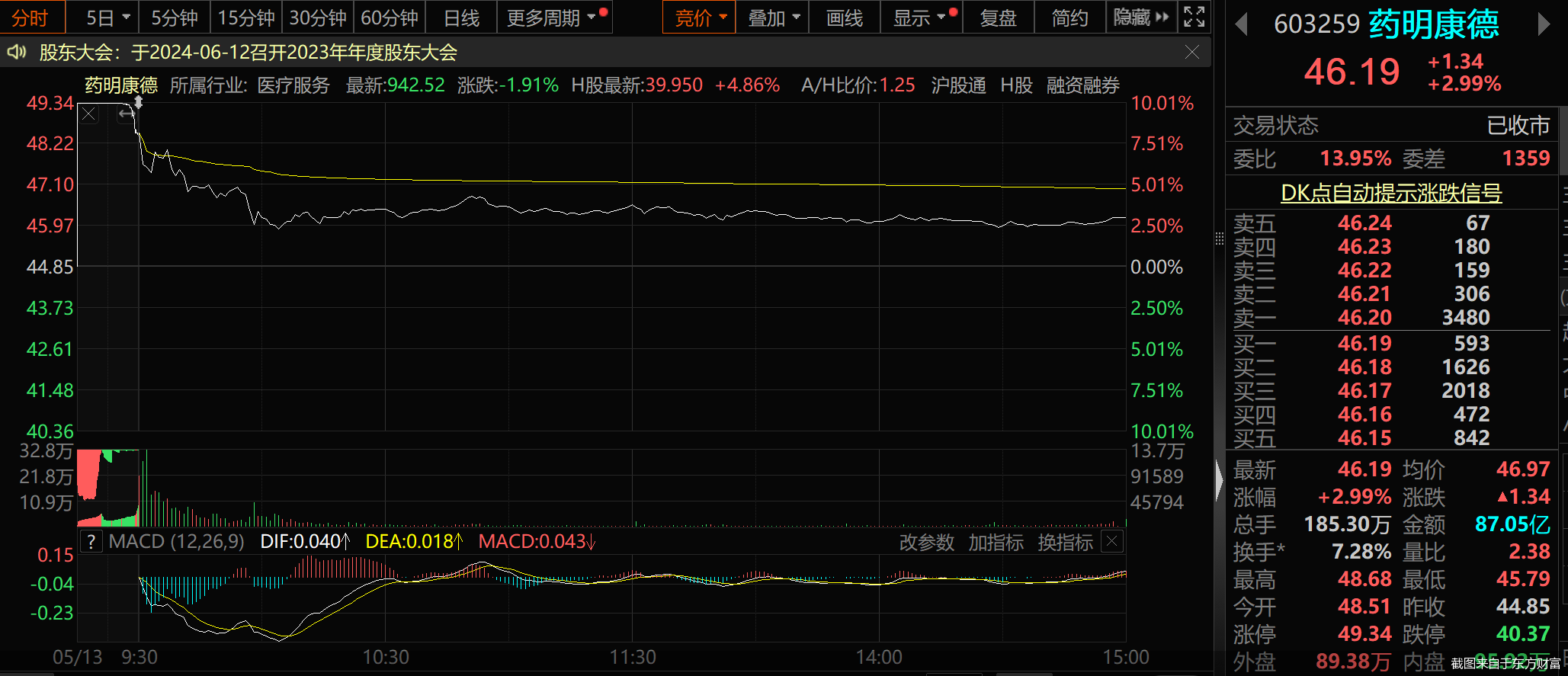
Task: Expand the 更多周期 dropdown
Action: 554,18
